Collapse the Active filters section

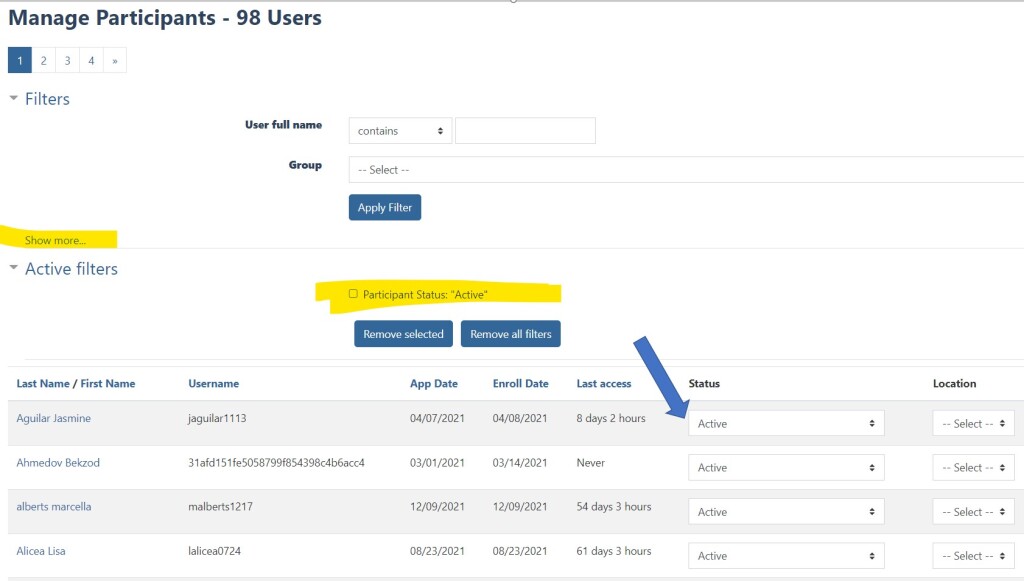click(x=14, y=269)
